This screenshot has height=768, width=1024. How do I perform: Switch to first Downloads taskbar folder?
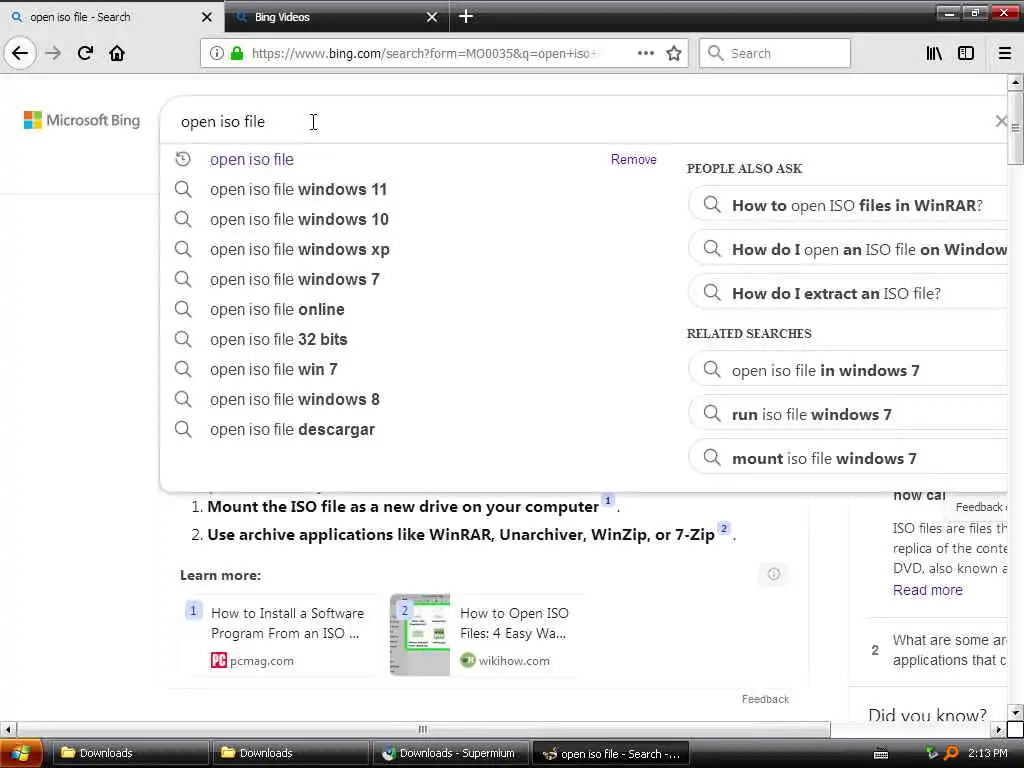point(131,753)
